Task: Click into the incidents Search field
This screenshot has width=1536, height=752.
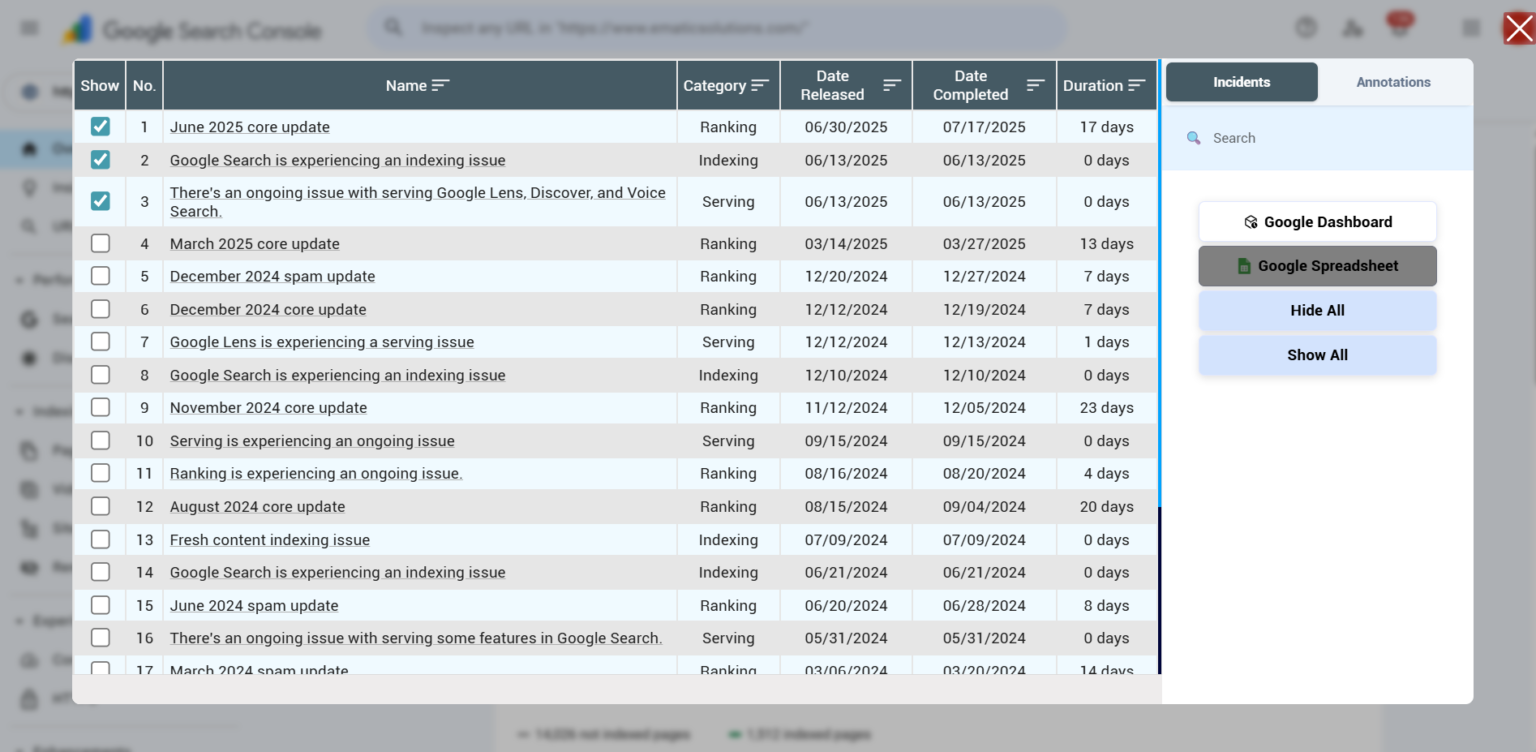Action: pos(1330,138)
